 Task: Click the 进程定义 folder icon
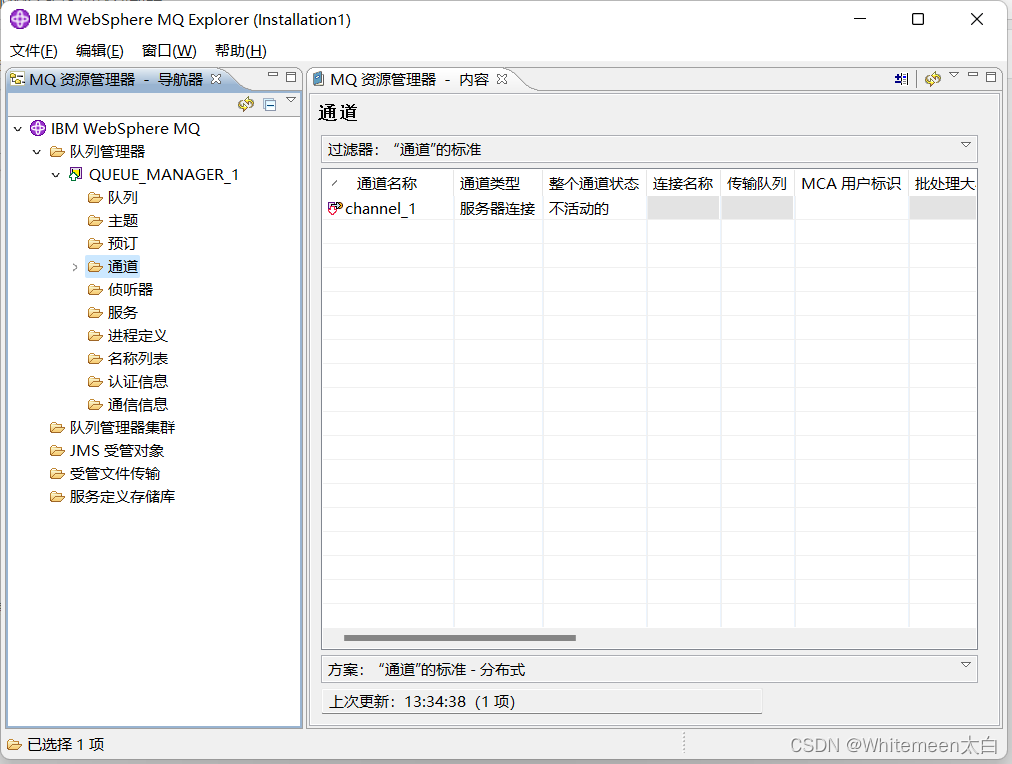[96, 336]
